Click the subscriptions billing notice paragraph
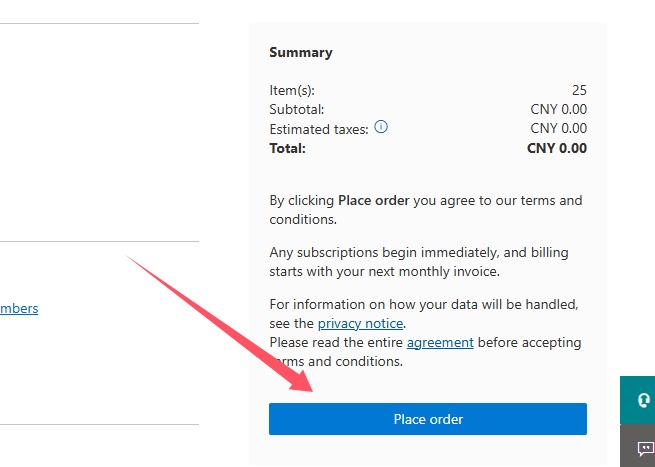This screenshot has height=467, width=655. (x=420, y=261)
